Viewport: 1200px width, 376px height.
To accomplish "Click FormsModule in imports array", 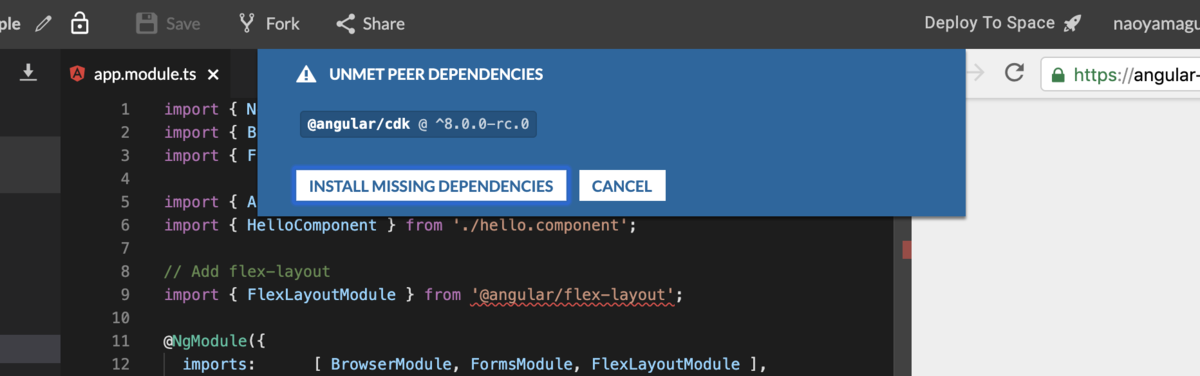I will tap(522, 364).
